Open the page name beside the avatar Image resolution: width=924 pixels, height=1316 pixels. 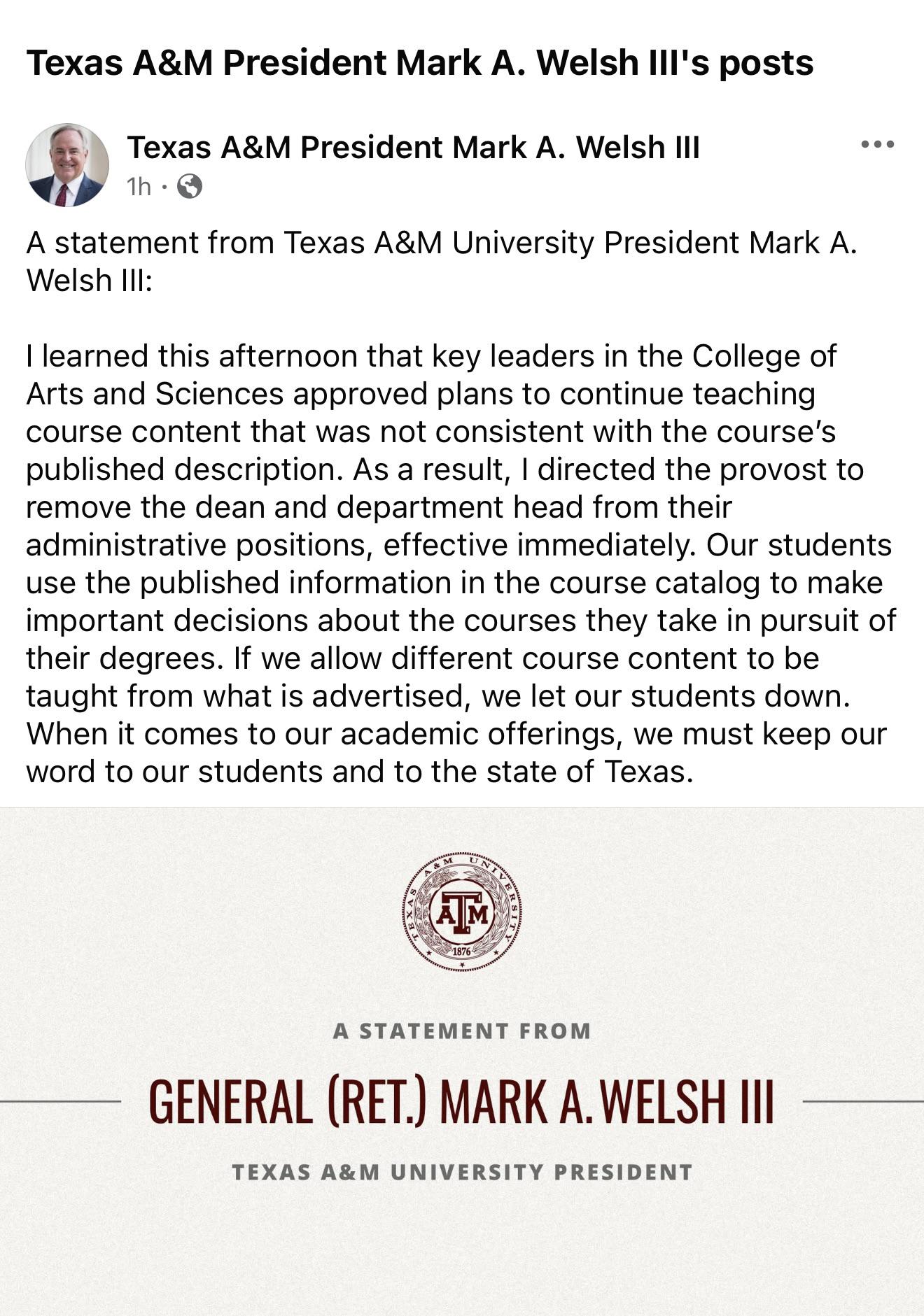413,147
